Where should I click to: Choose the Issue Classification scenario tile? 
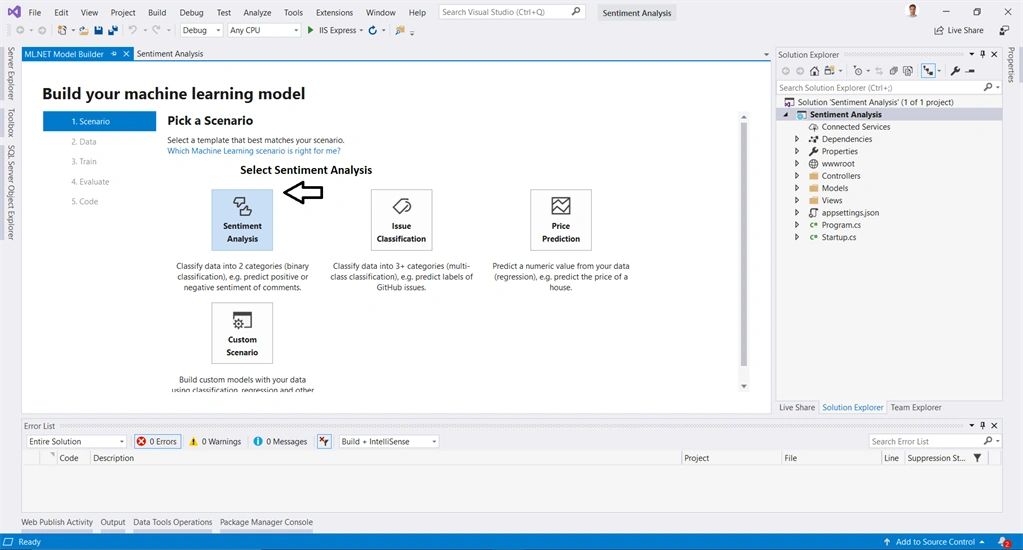(401, 220)
